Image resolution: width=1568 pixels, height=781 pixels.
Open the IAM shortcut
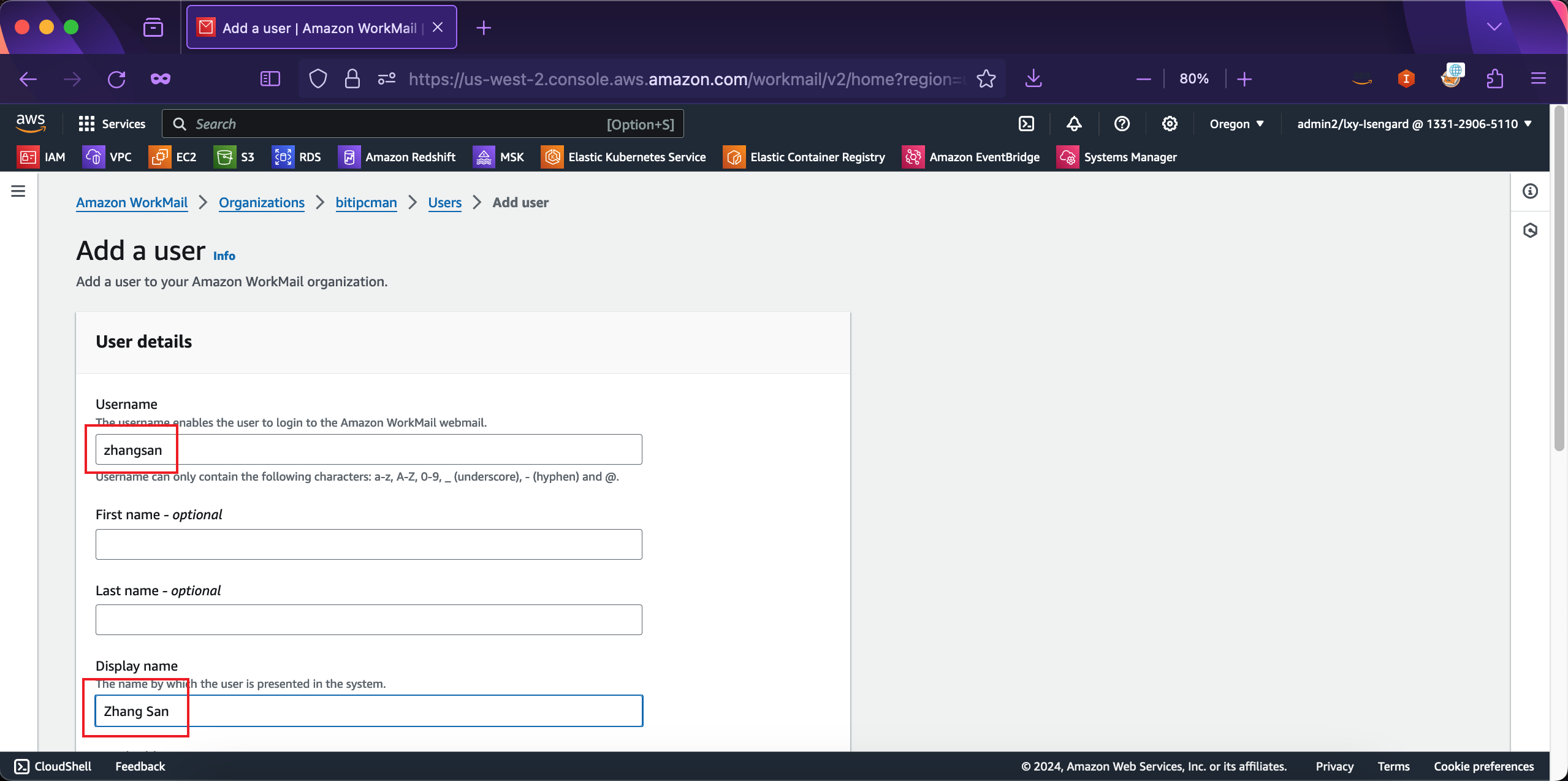tap(41, 157)
